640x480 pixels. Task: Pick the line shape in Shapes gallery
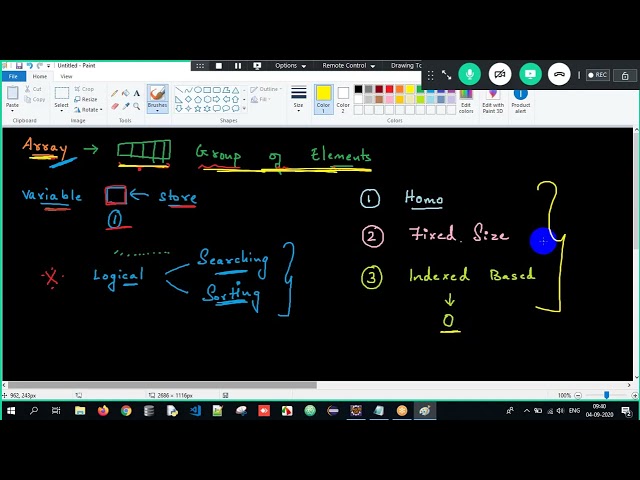coord(179,90)
